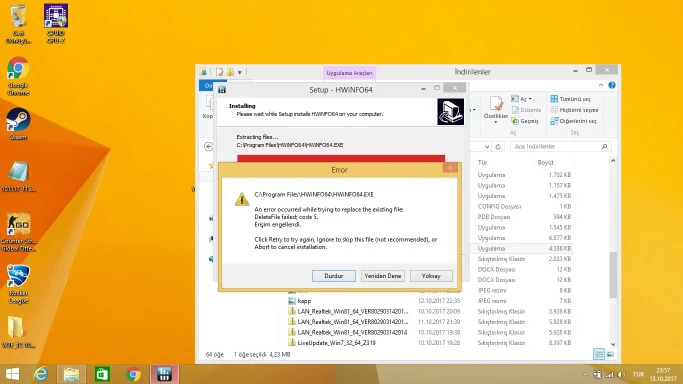The height and width of the screenshot is (384, 683).
Task: Switch Explorer to large icons view
Action: click(x=610, y=354)
